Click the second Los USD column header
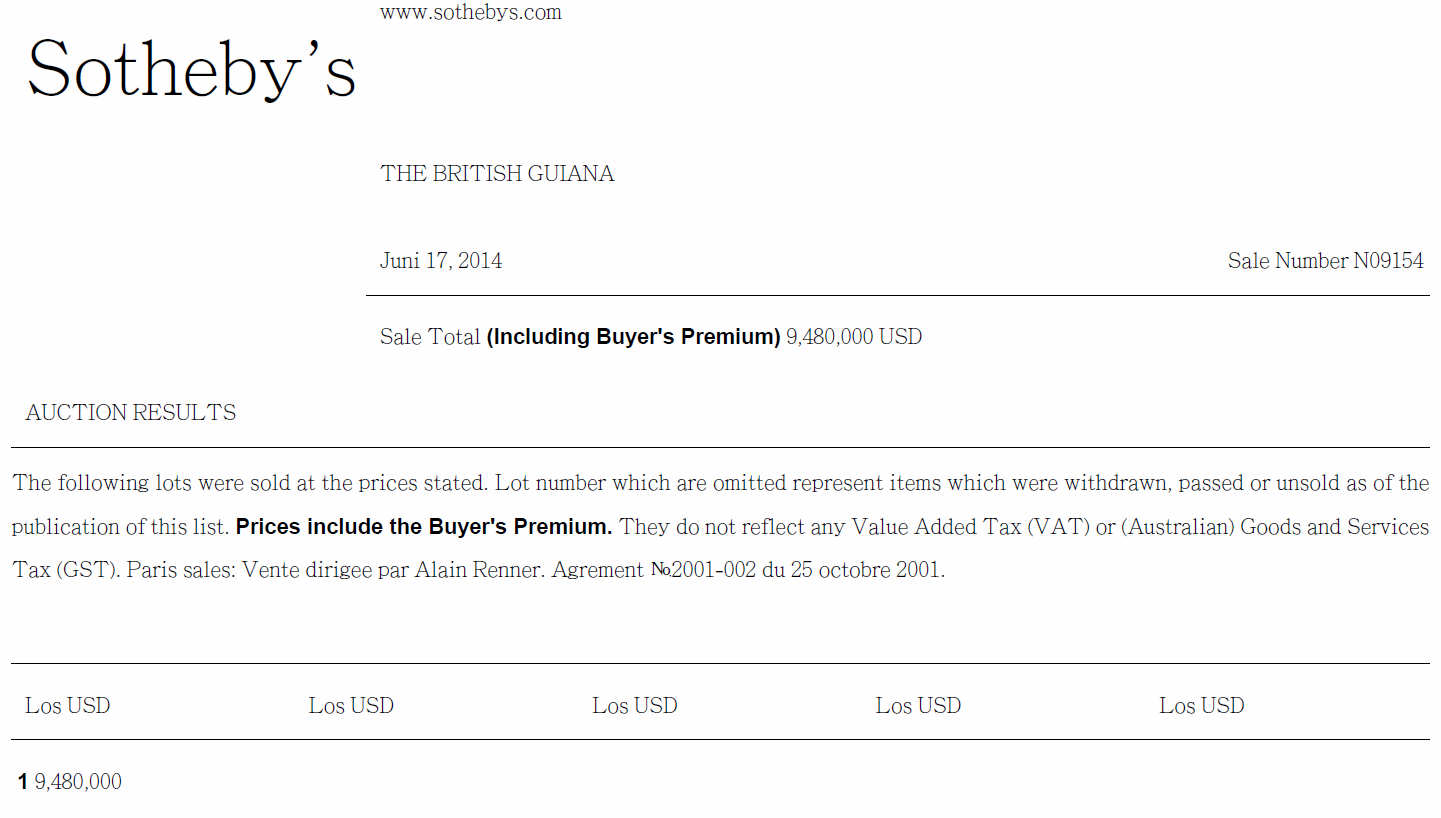Screen dimensions: 1441x818 351,706
